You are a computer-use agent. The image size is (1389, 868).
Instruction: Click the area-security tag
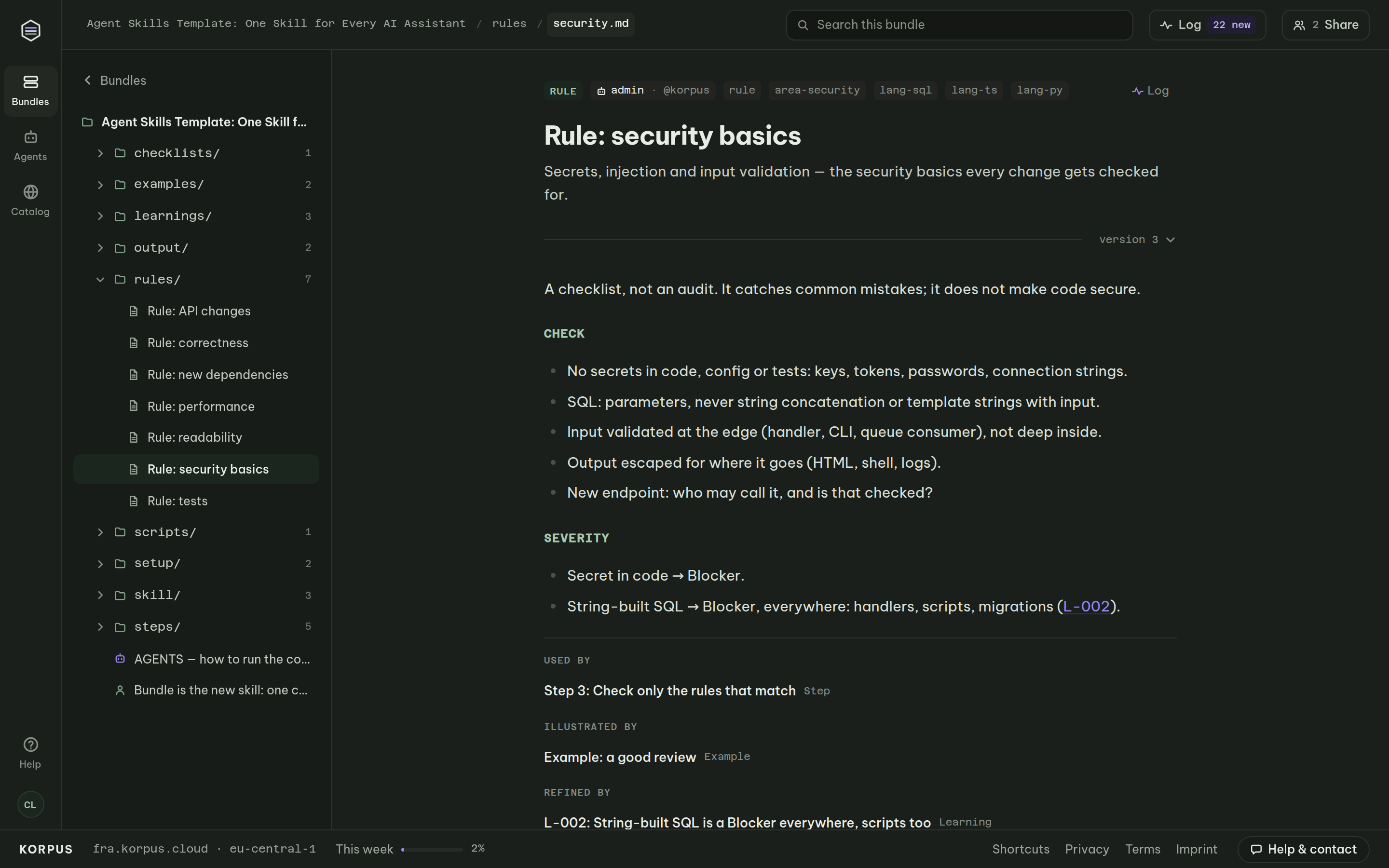coord(817,91)
